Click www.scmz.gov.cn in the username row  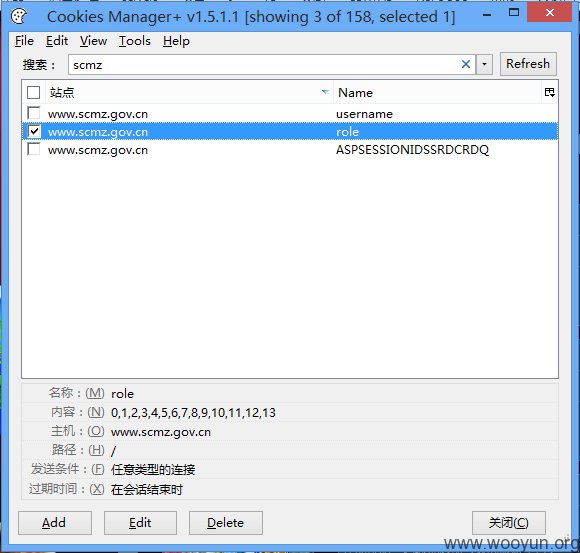click(x=98, y=114)
